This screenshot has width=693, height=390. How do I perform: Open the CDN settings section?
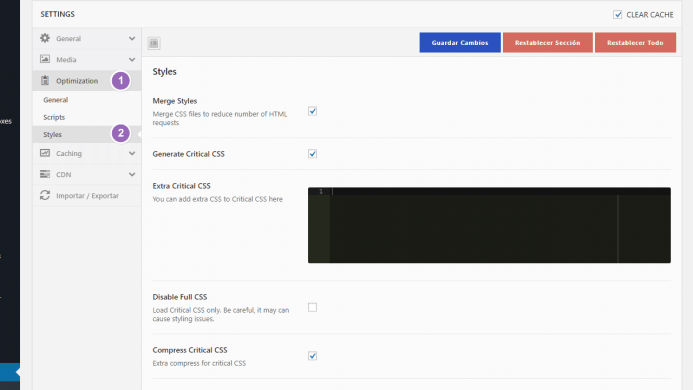pos(87,175)
